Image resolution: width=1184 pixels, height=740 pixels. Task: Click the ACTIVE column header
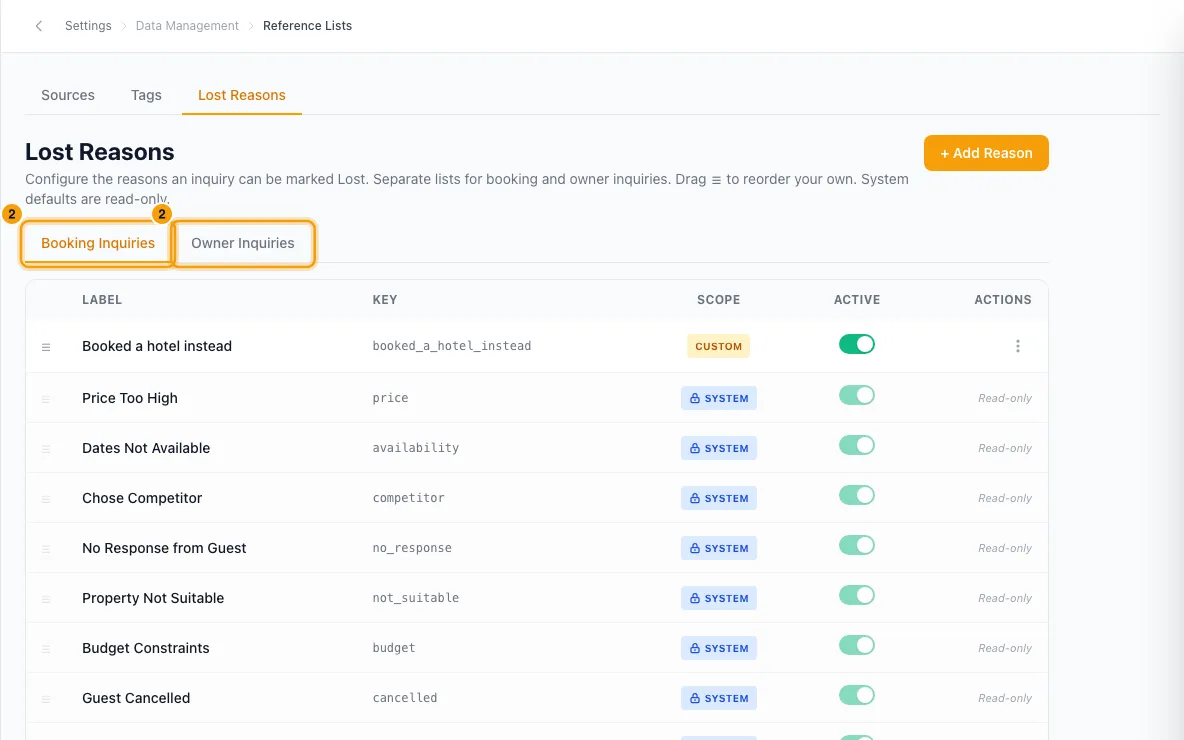click(856, 300)
